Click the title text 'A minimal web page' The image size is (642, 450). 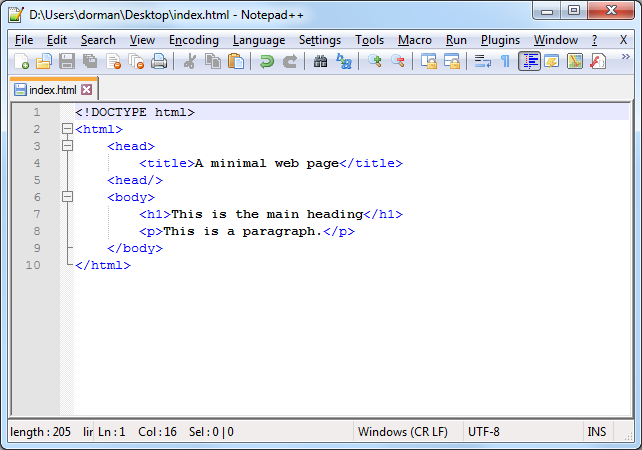pyautogui.click(x=267, y=163)
